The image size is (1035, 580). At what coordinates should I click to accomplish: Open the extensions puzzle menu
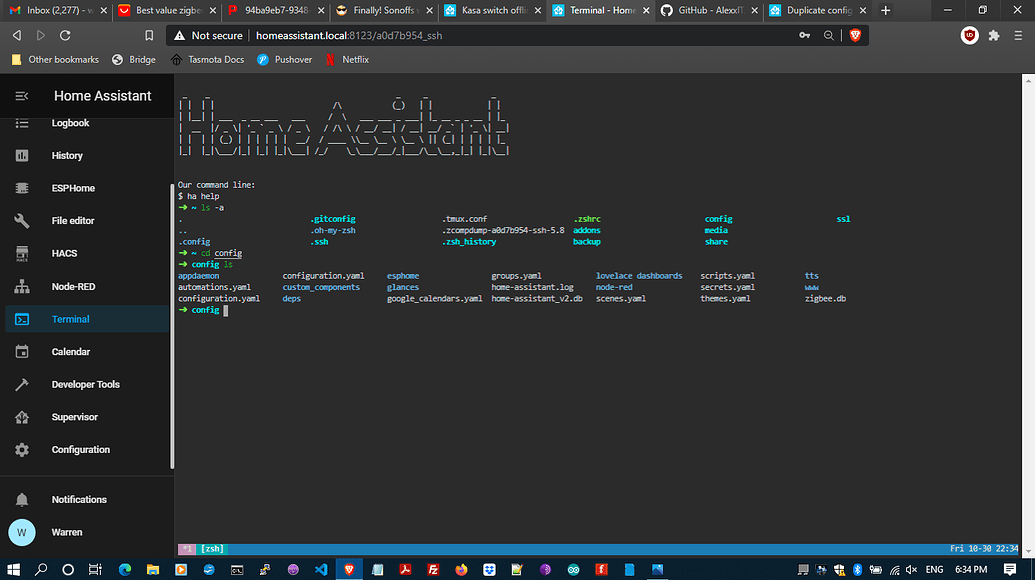[x=994, y=36]
